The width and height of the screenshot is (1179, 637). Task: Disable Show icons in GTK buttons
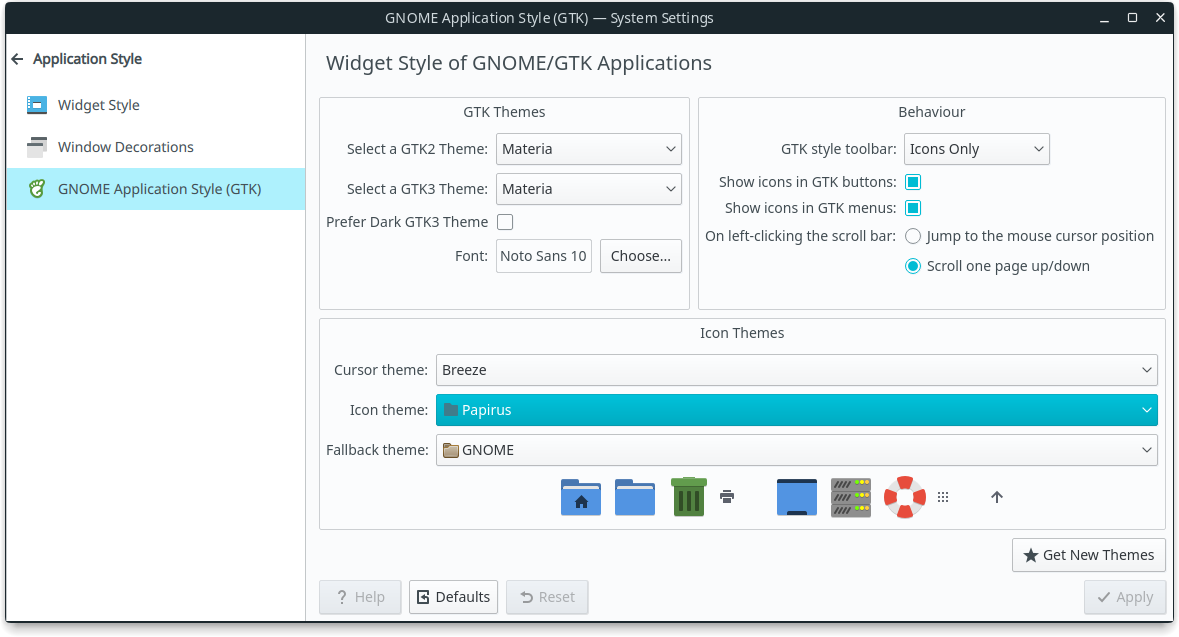[912, 182]
